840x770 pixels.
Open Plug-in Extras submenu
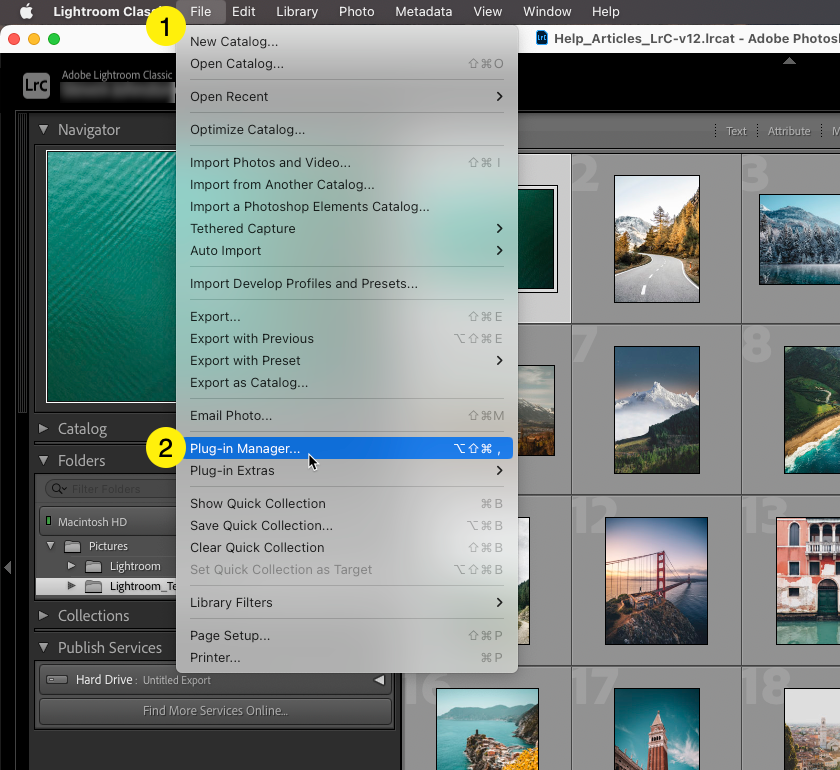tap(347, 470)
